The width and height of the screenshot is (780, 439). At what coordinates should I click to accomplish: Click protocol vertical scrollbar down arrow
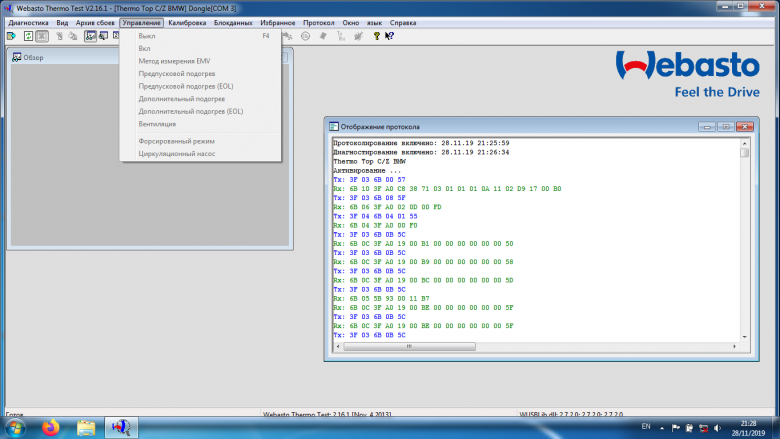pos(745,337)
